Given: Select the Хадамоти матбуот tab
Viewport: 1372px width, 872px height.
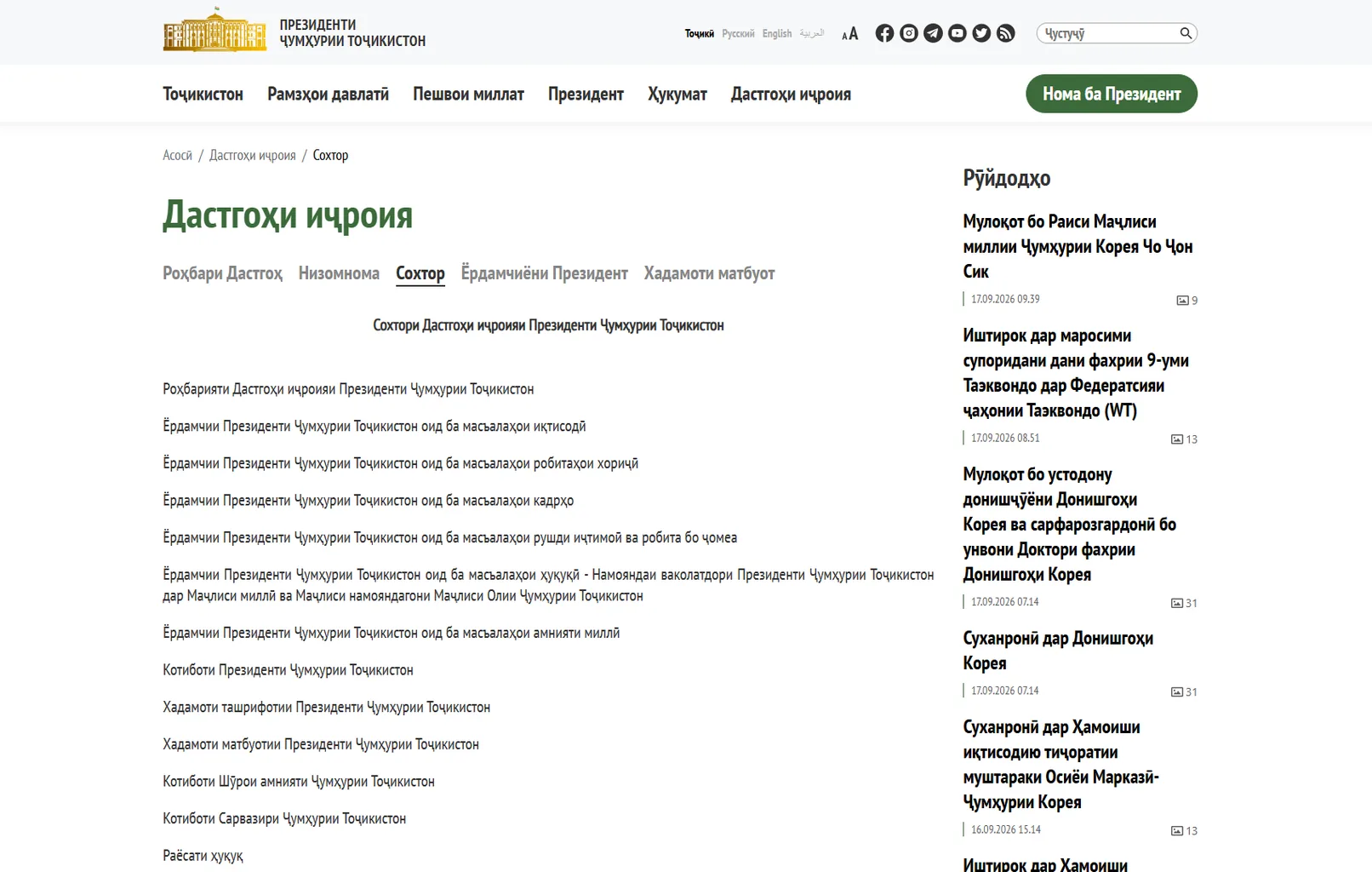Looking at the screenshot, I should click(709, 273).
